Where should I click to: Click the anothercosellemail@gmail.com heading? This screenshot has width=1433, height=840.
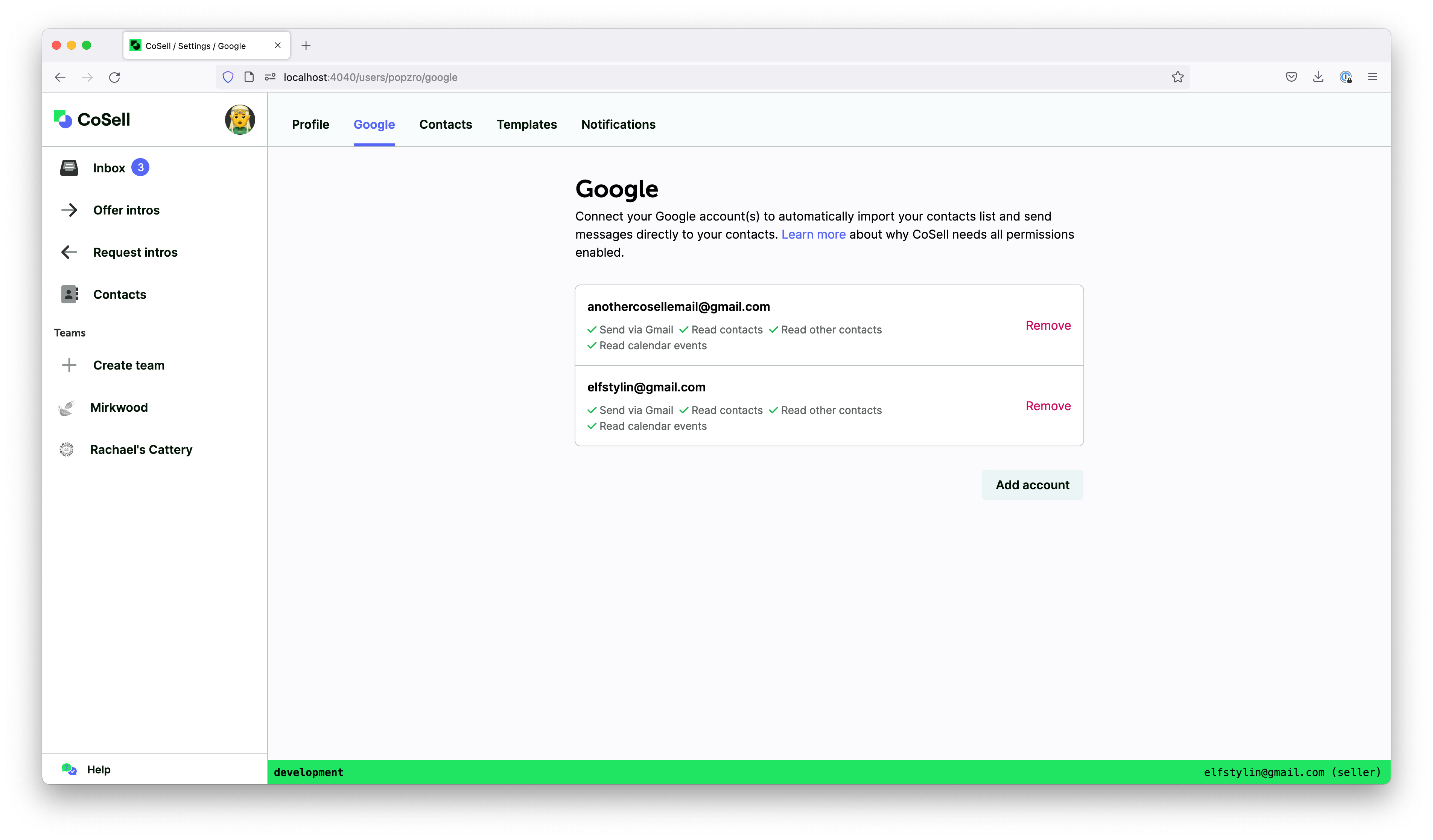click(678, 307)
